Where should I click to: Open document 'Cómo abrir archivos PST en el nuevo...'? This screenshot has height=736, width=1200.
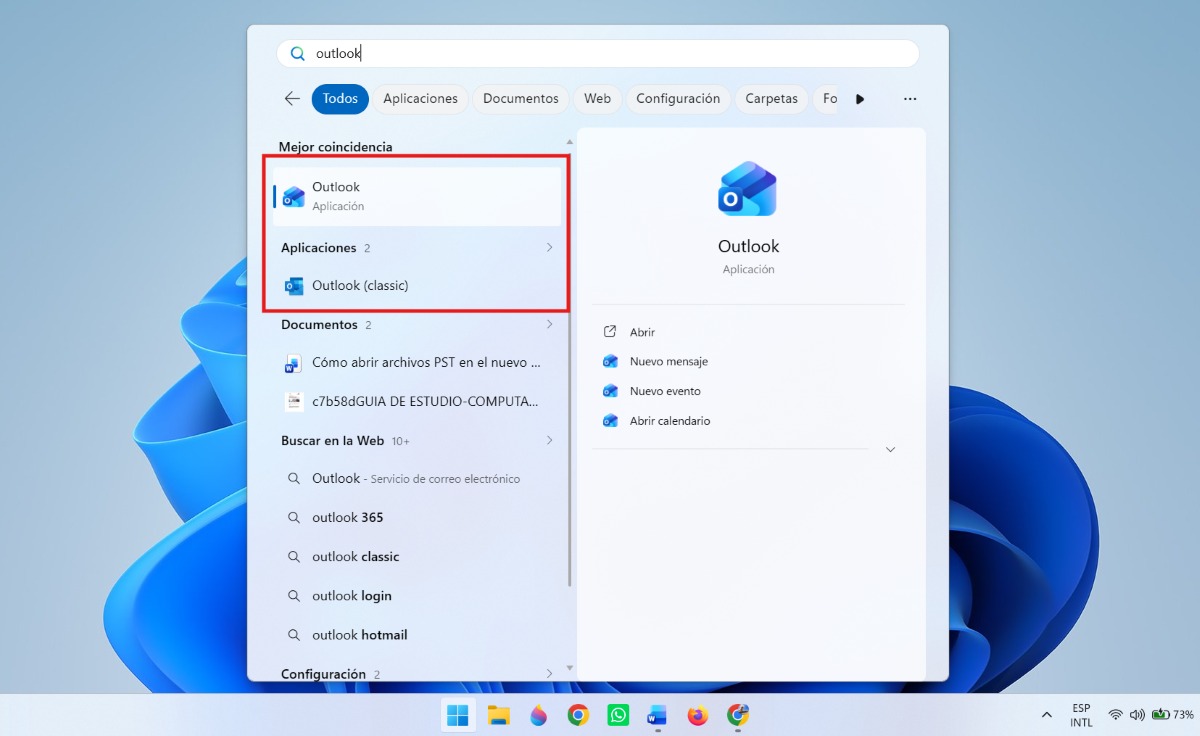pyautogui.click(x=418, y=363)
